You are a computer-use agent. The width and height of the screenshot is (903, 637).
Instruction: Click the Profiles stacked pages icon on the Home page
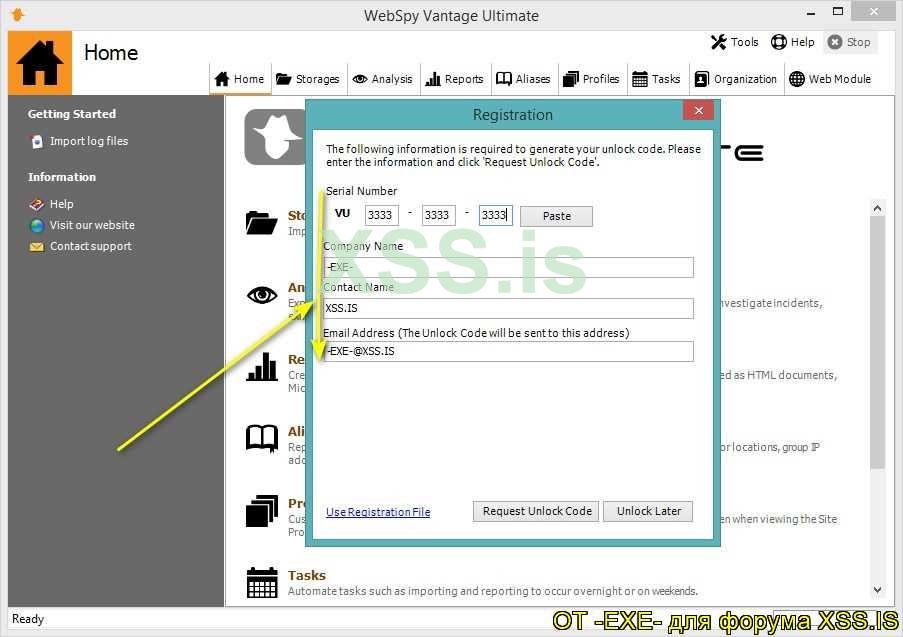(262, 511)
